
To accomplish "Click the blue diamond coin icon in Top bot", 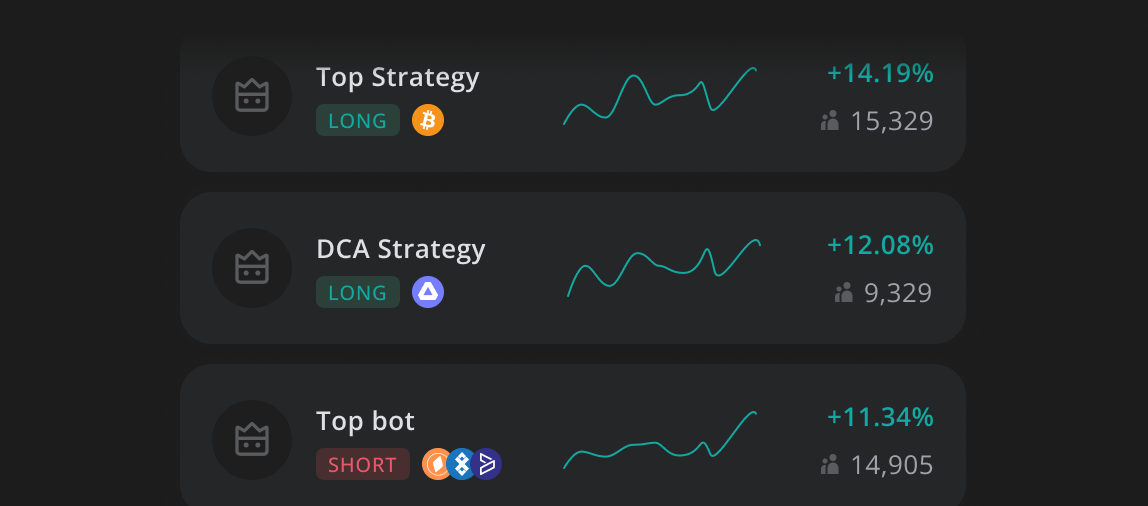I will tap(461, 464).
